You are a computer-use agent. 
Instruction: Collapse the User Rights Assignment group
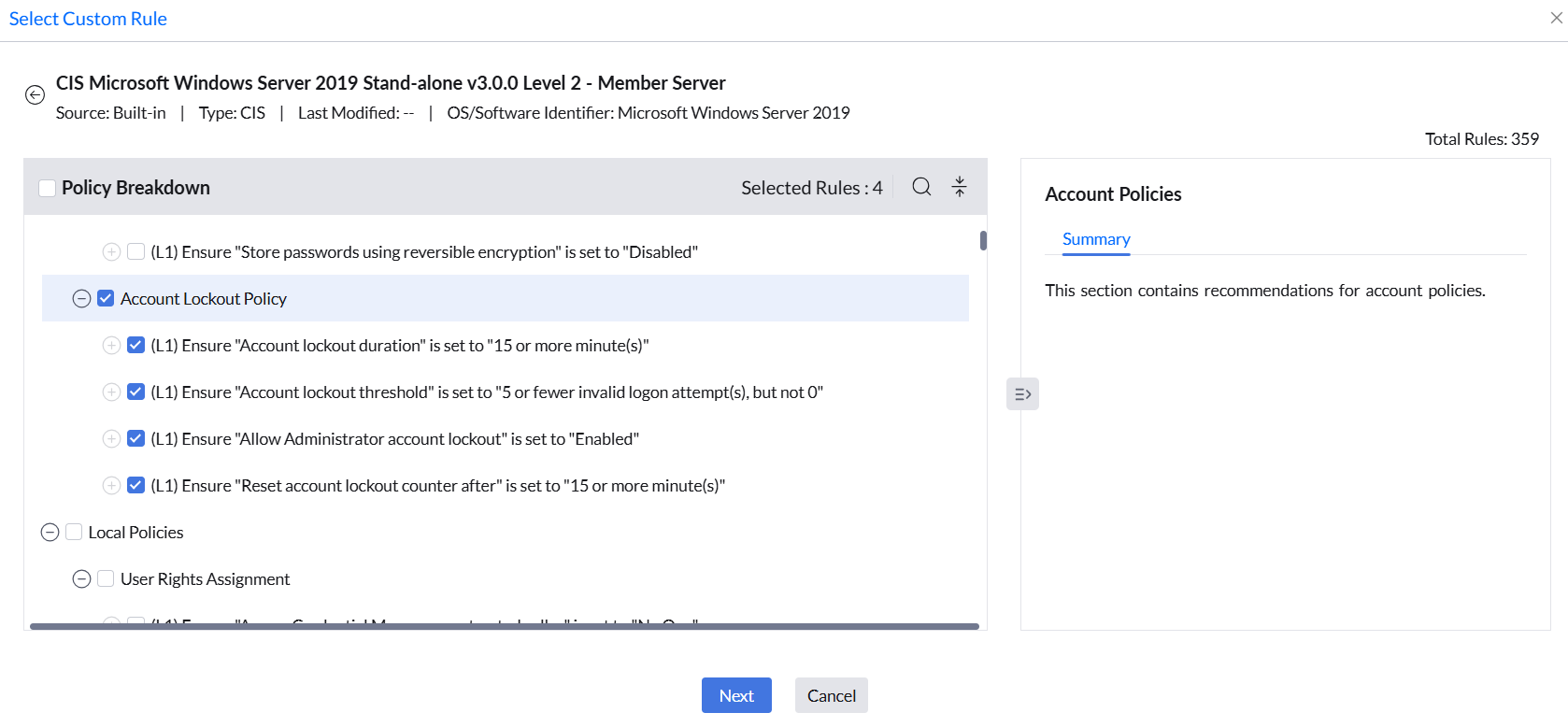click(81, 578)
